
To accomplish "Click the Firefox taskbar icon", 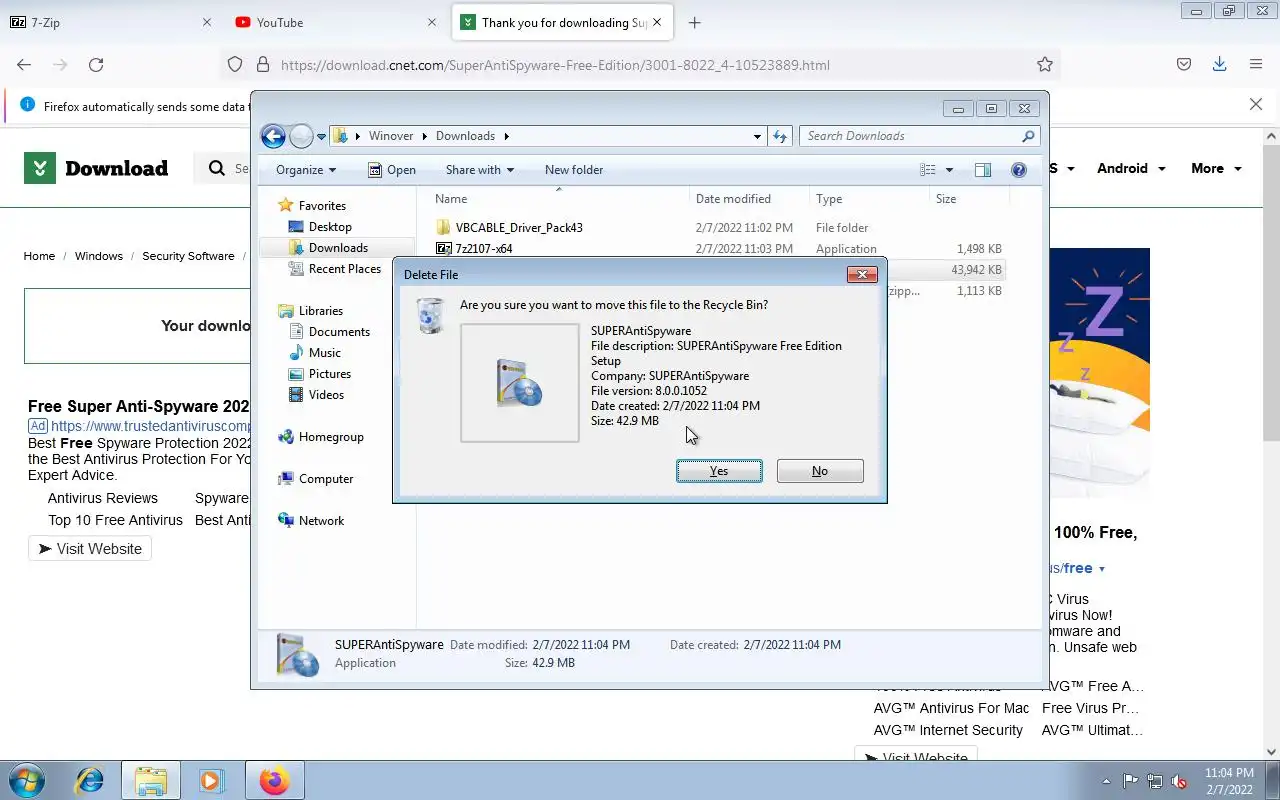I will pos(273,780).
